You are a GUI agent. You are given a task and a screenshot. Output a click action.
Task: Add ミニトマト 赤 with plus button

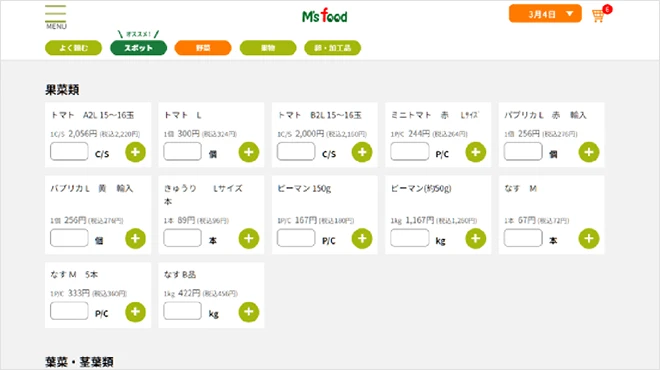(476, 152)
